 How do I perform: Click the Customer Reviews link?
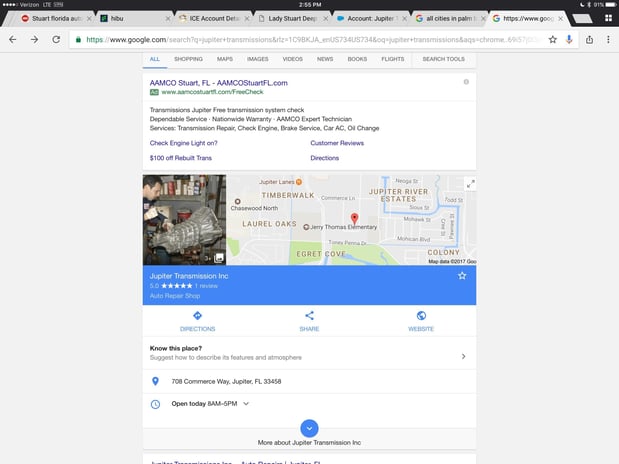[x=337, y=143]
